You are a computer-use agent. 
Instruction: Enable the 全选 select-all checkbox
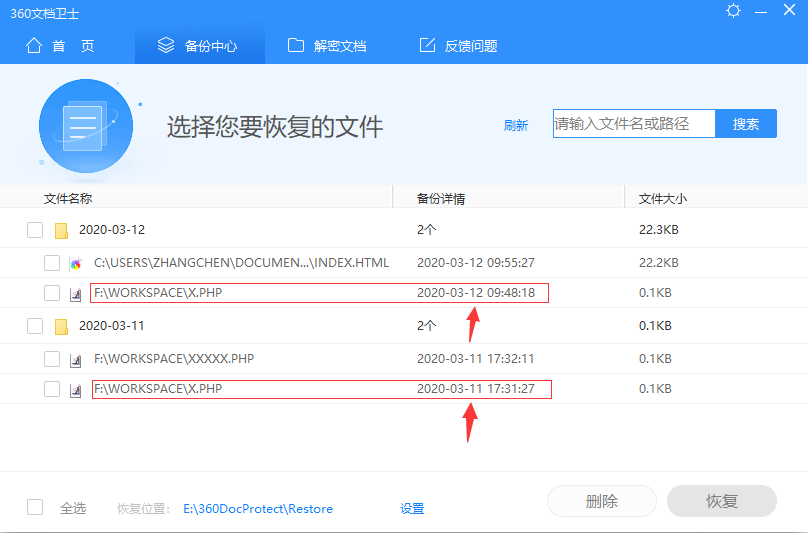click(35, 508)
